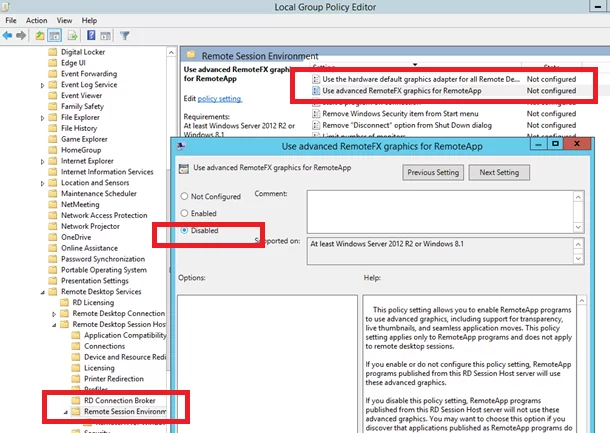Click the Digital Locker folder icon
This screenshot has height=433, width=610.
[x=53, y=52]
